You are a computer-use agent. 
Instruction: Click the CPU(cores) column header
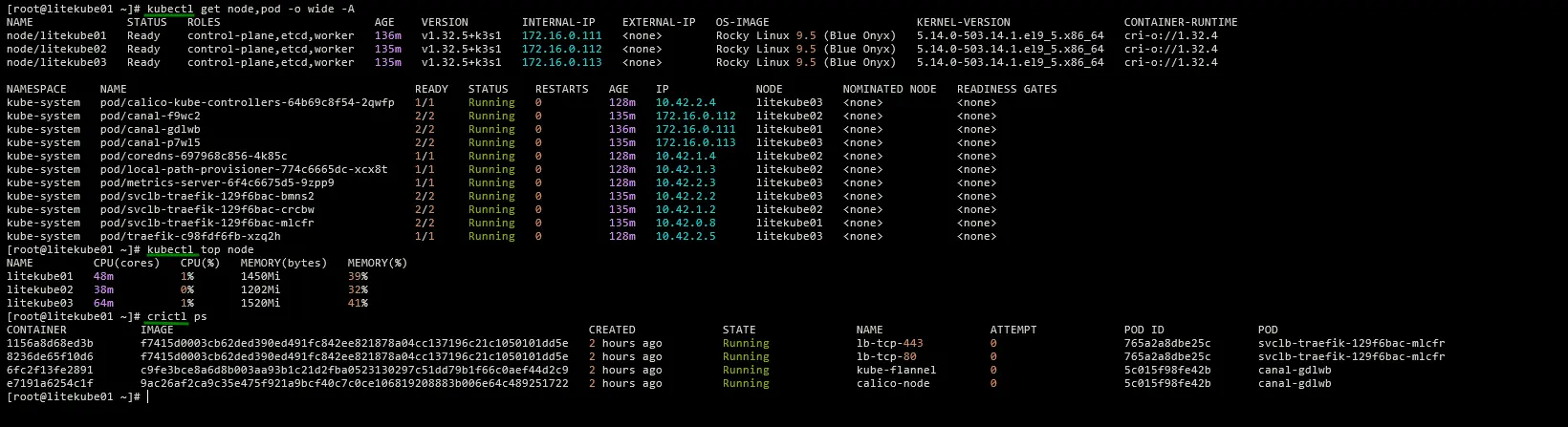click(126, 263)
